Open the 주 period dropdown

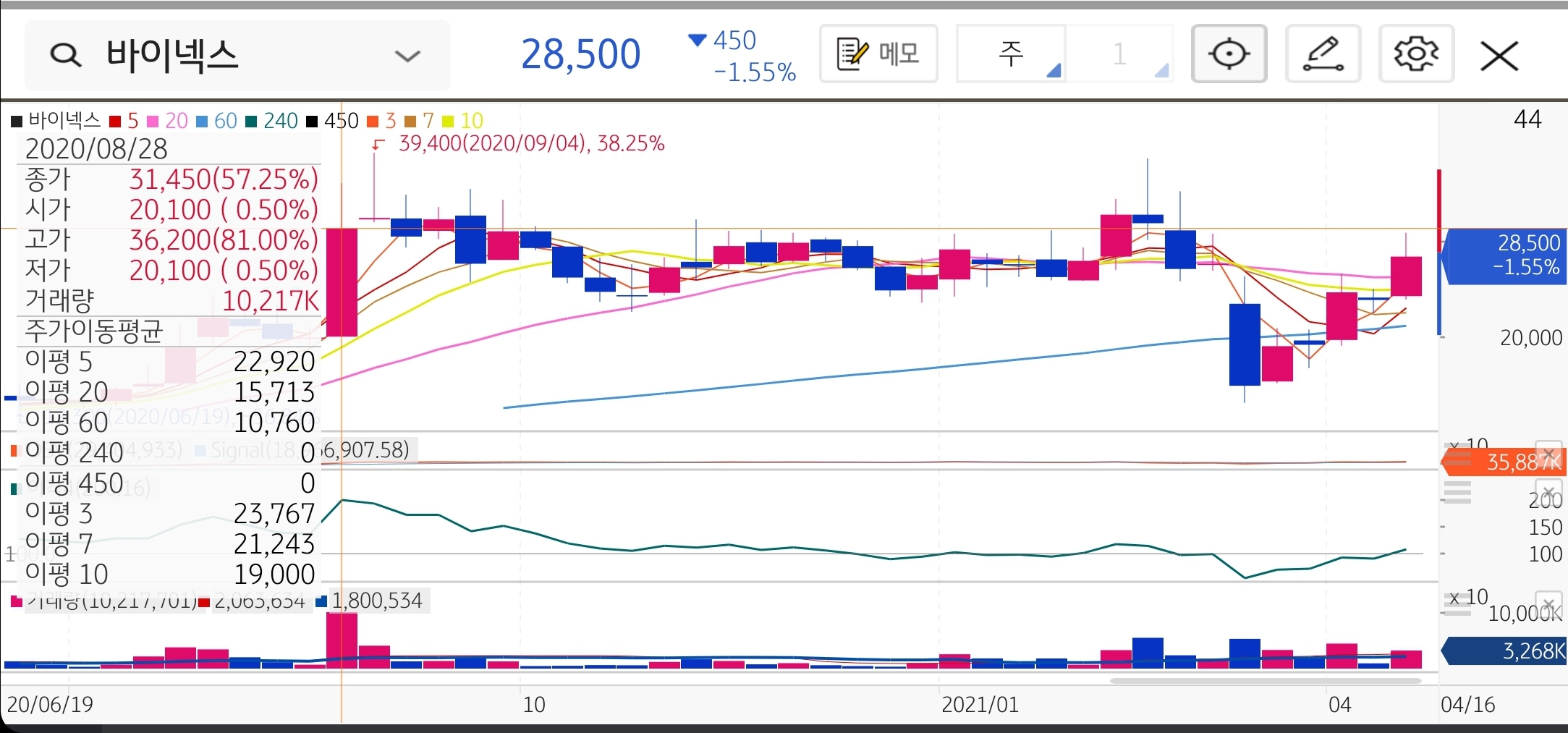click(x=1011, y=54)
